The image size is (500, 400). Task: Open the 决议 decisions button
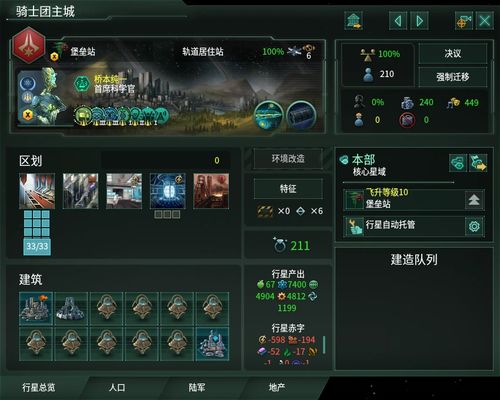point(453,53)
